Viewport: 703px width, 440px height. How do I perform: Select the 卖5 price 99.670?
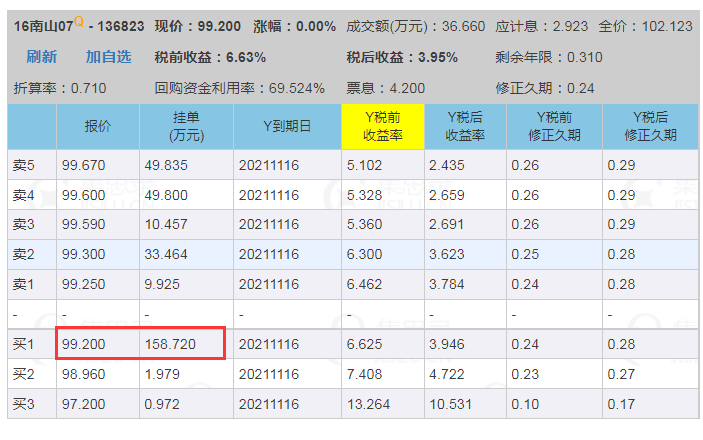tap(83, 165)
